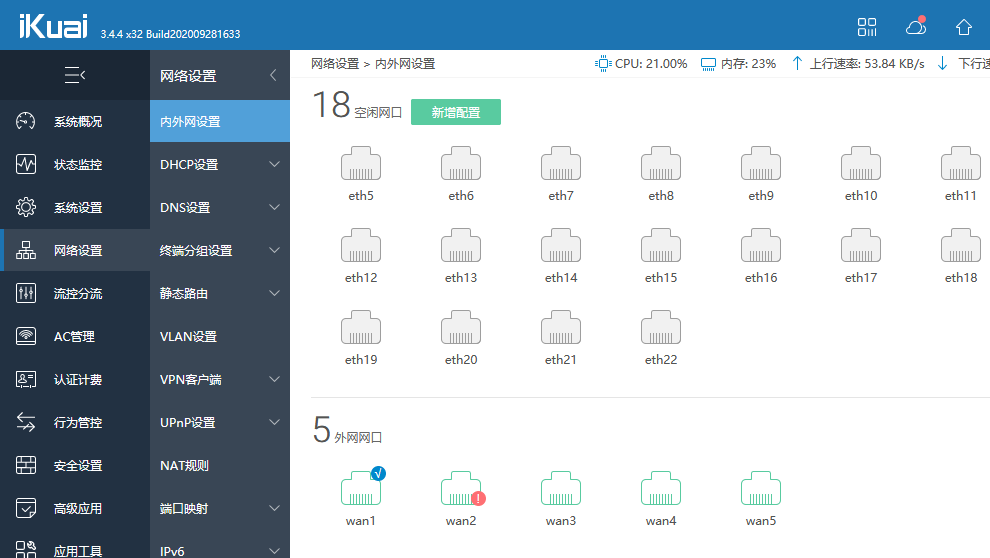Viewport: 990px width, 558px height.
Task: Select the eth15 idle port icon
Action: click(x=660, y=246)
